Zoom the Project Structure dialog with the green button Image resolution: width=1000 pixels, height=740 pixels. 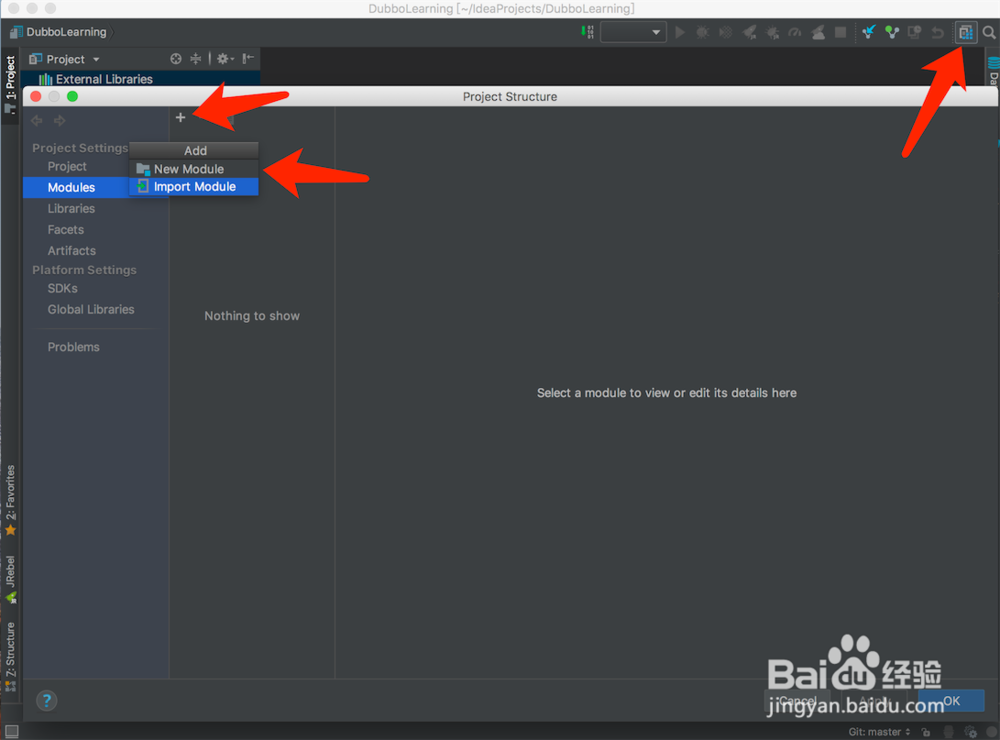pyautogui.click(x=73, y=96)
